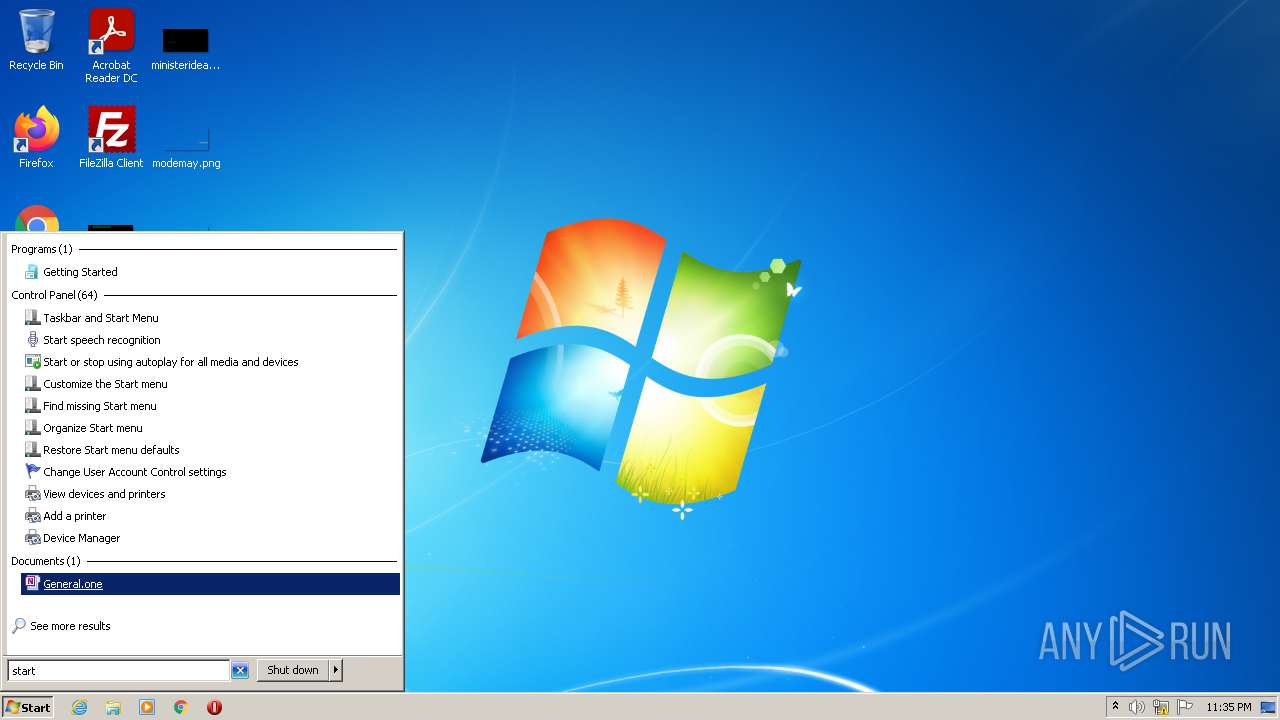Click the UAC flag icon in results
The image size is (1280, 720).
coord(32,472)
